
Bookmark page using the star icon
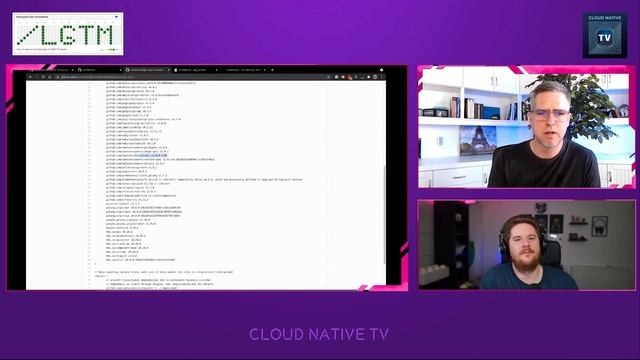point(328,77)
